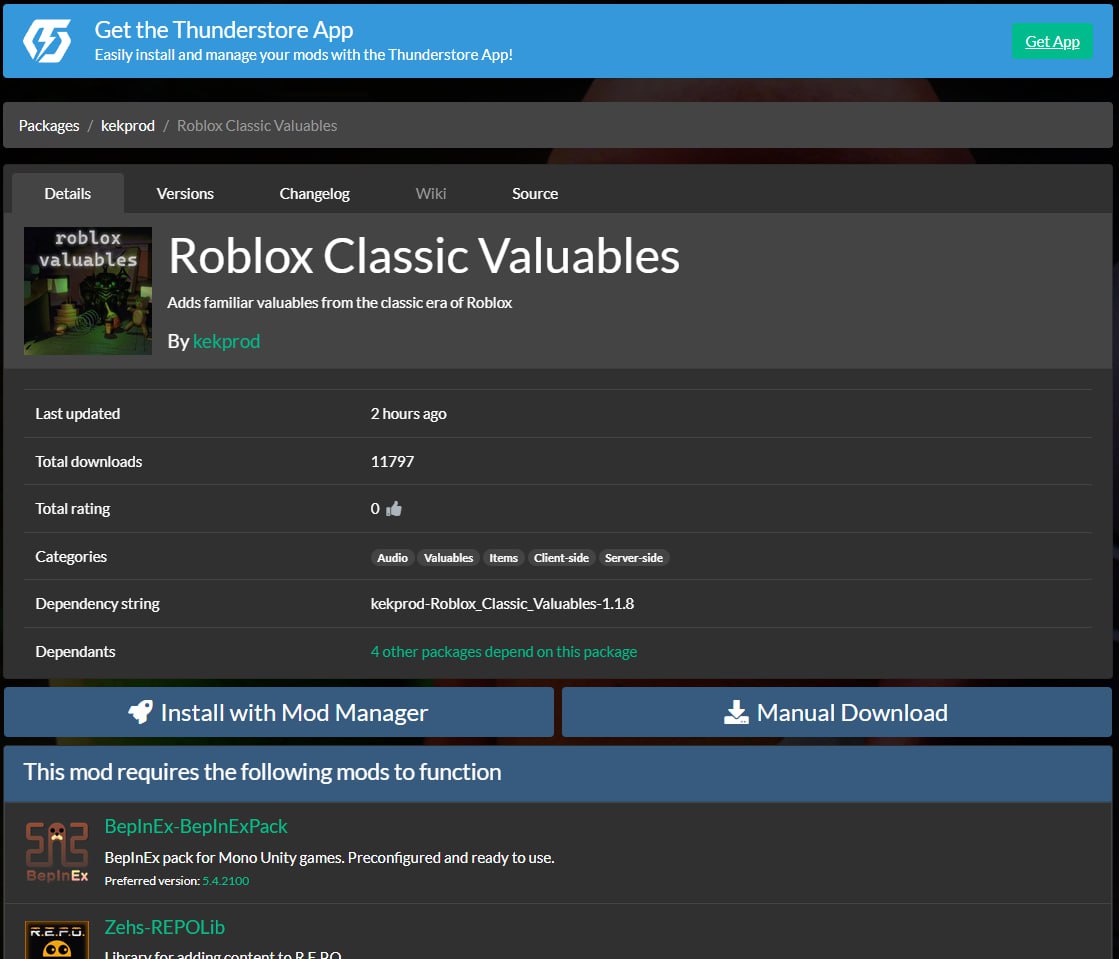Open the Changelog tab
The image size is (1119, 959).
[315, 193]
